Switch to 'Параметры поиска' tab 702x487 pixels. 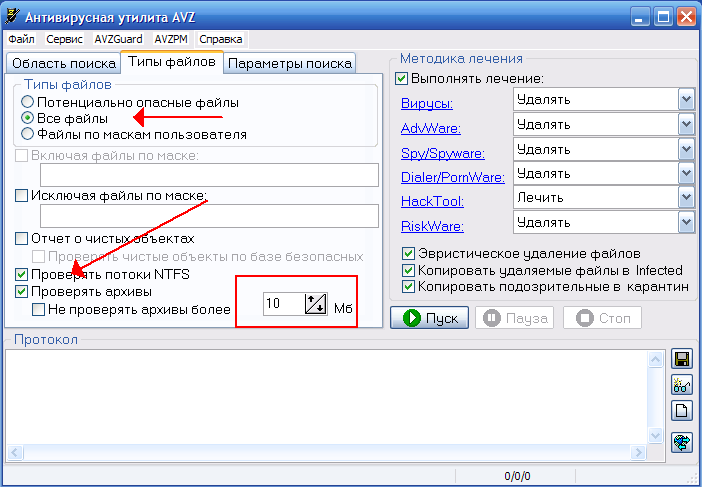click(290, 63)
